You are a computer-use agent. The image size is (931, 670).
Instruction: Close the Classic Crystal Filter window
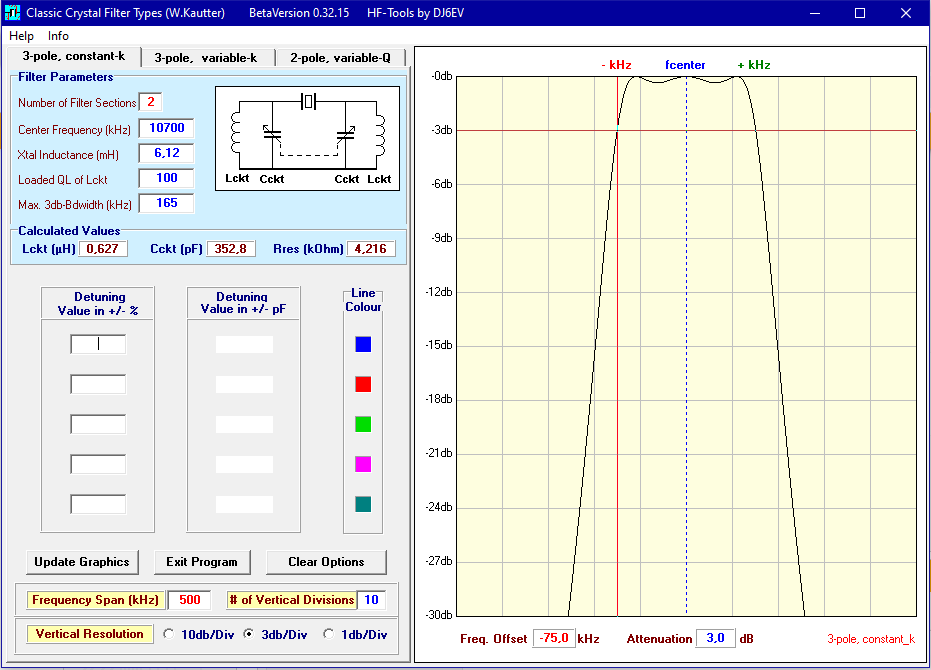pos(905,13)
